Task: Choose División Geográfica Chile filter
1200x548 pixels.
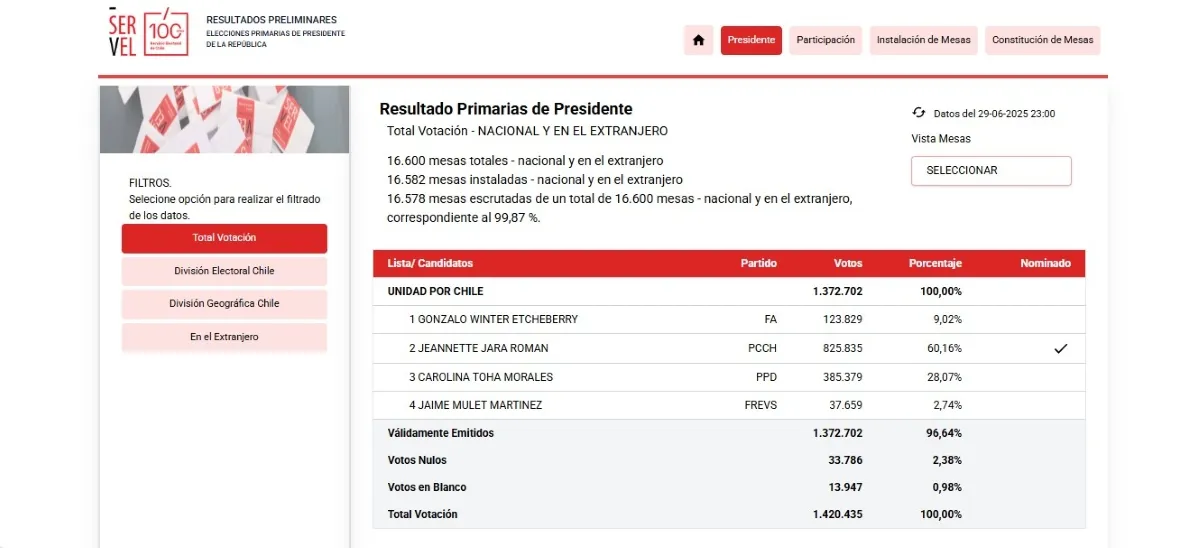Action: click(224, 304)
